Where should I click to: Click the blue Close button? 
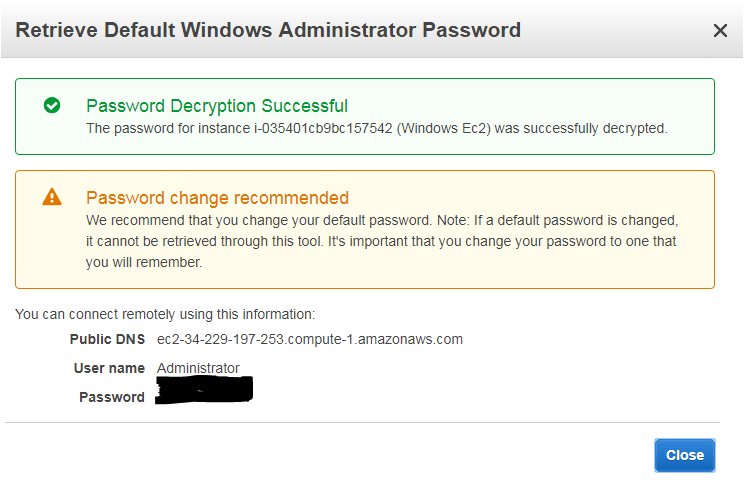click(684, 455)
